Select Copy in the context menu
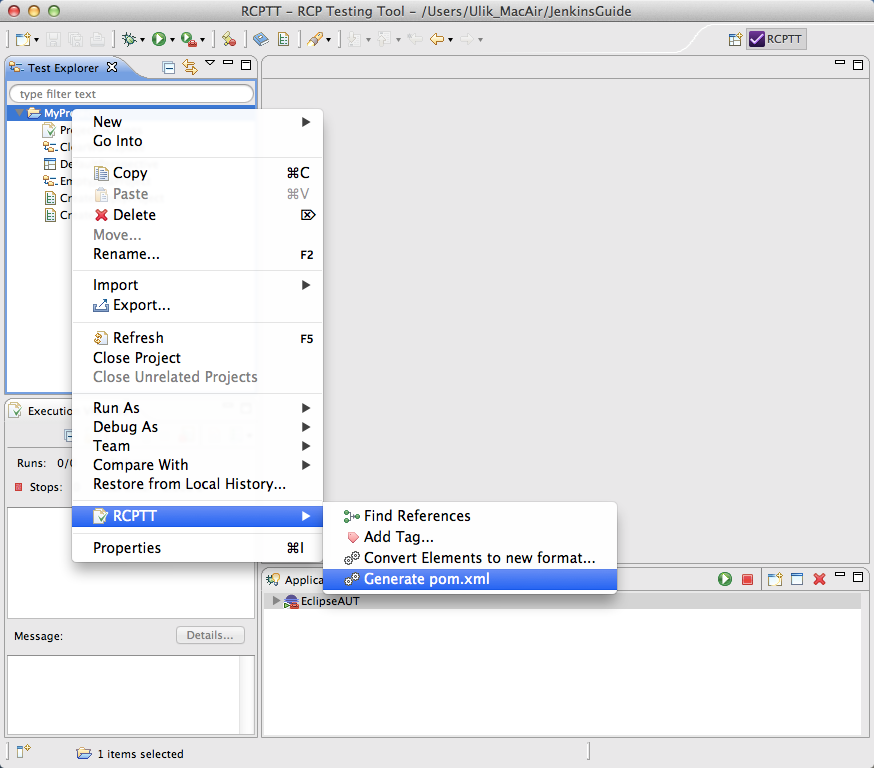The height and width of the screenshot is (768, 874). coord(197,173)
